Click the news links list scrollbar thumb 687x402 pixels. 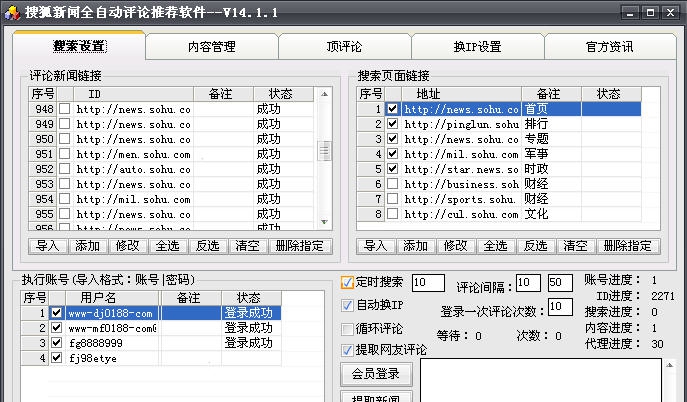point(324,151)
